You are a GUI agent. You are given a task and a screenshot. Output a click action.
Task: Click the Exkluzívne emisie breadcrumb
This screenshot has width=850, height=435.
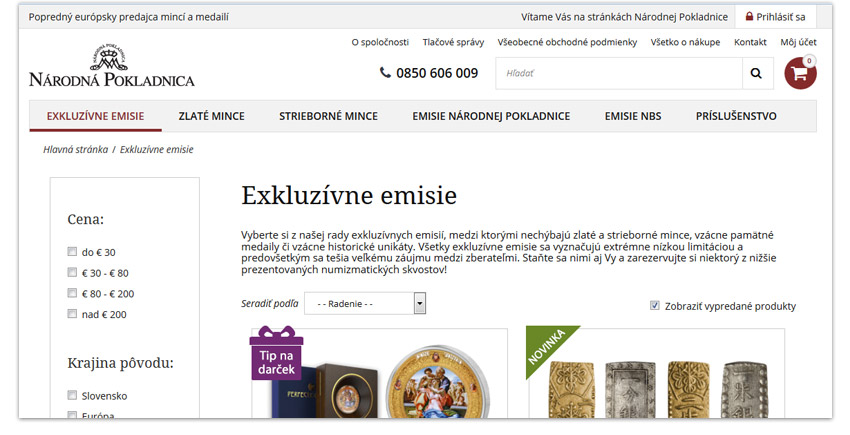point(157,149)
